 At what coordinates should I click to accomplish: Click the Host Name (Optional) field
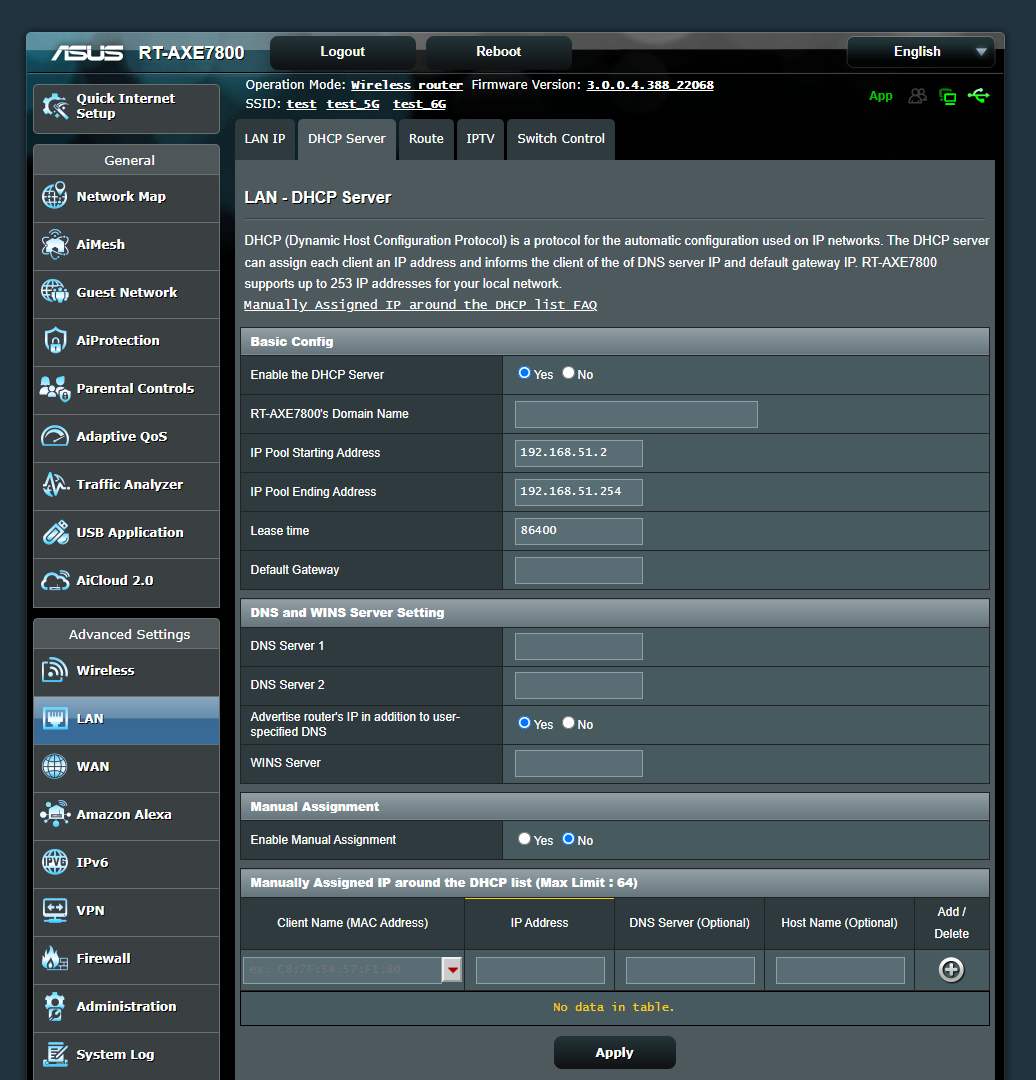click(840, 970)
